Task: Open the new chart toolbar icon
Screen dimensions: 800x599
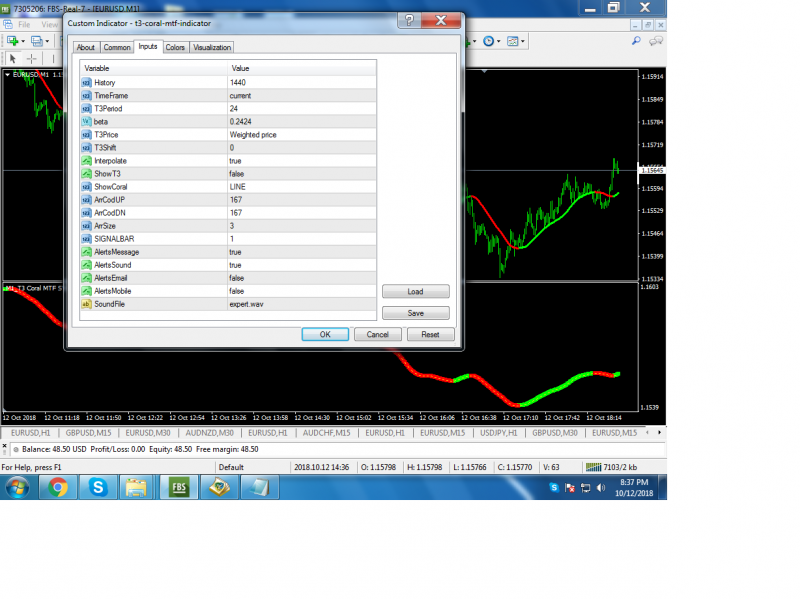Action: pos(13,41)
